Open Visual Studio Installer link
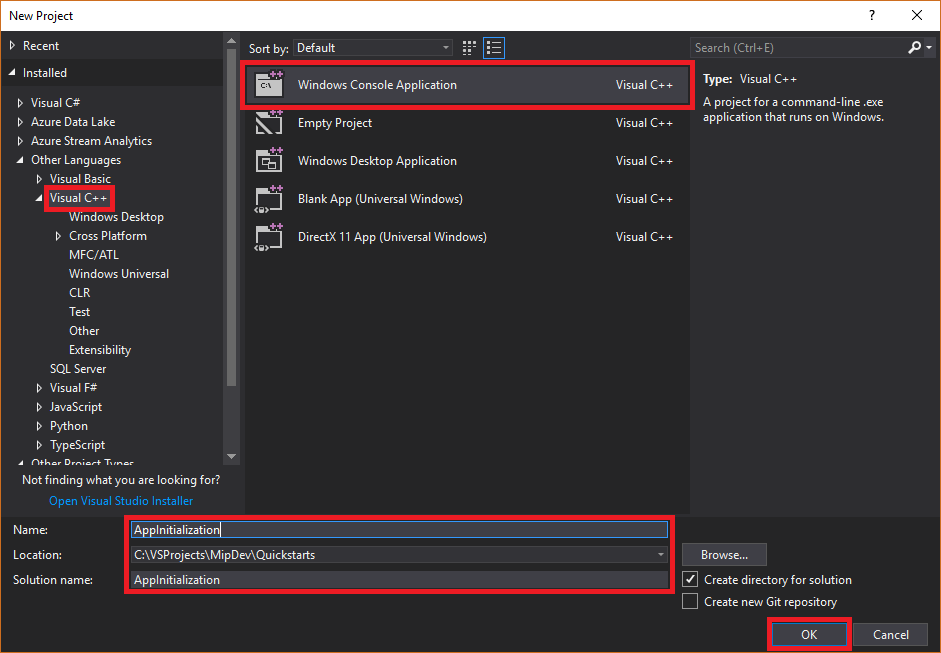941x653 pixels. (120, 500)
